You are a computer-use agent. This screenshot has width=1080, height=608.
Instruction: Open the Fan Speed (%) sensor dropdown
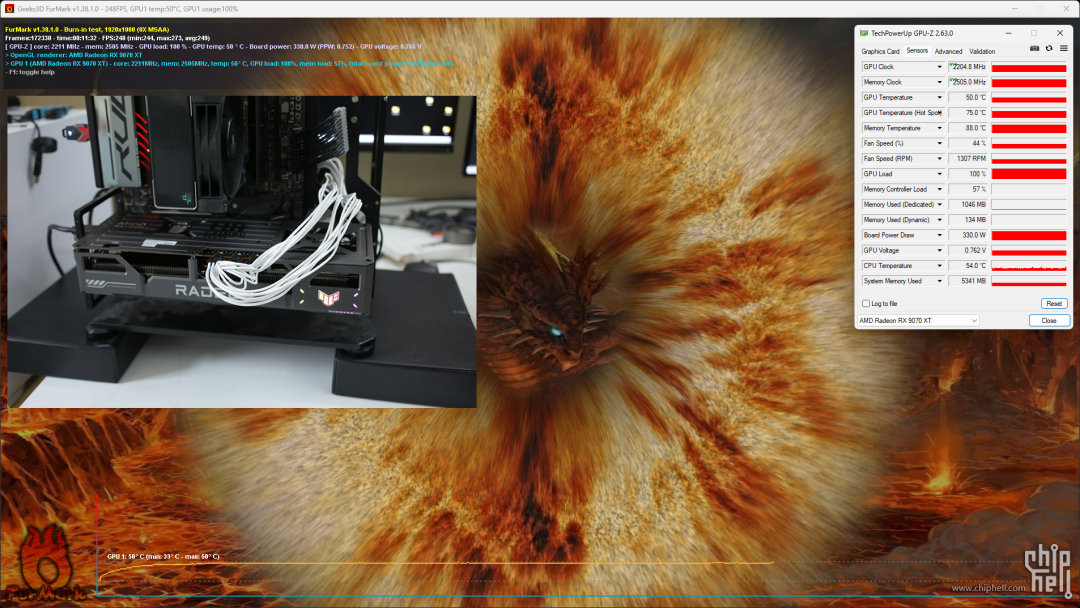coord(939,143)
